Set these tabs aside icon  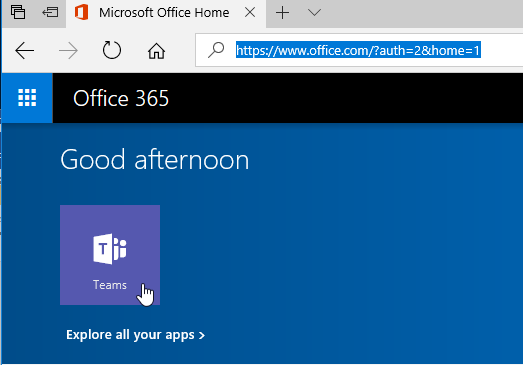50,12
